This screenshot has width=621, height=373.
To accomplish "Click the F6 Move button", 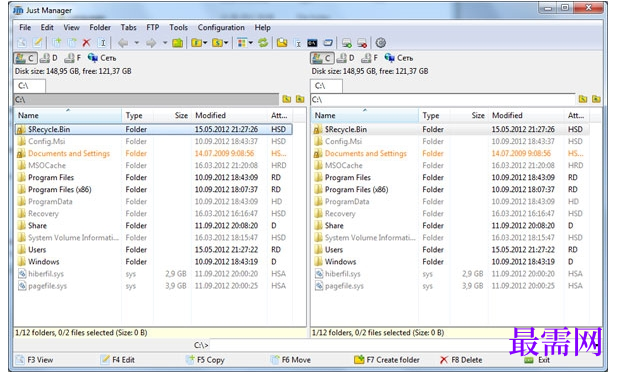I will [x=290, y=360].
